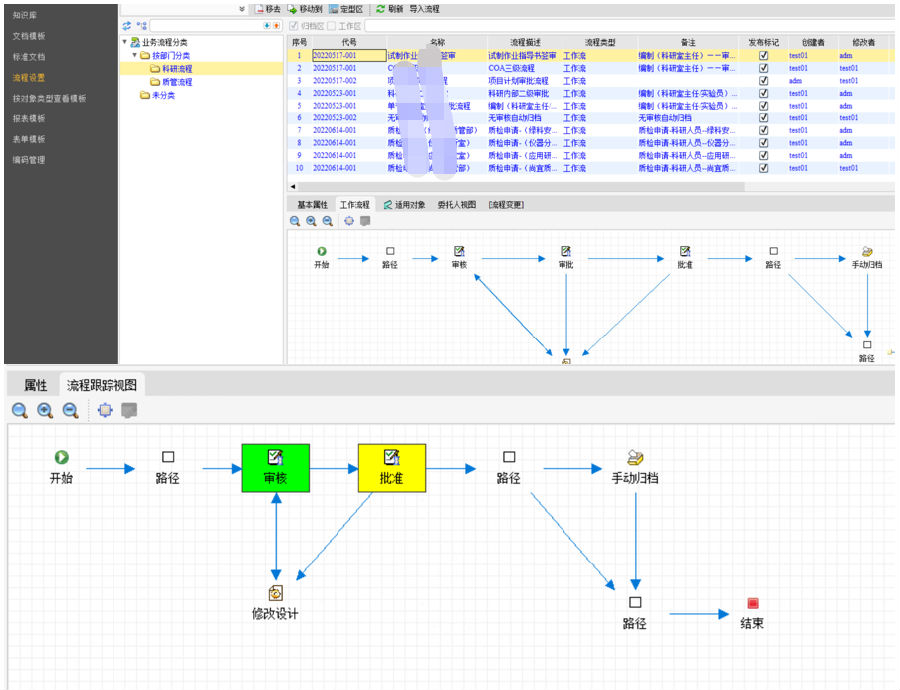Image resolution: width=900 pixels, height=690 pixels.
Task: Open 报表模板 in the left sidebar
Action: tap(29, 118)
